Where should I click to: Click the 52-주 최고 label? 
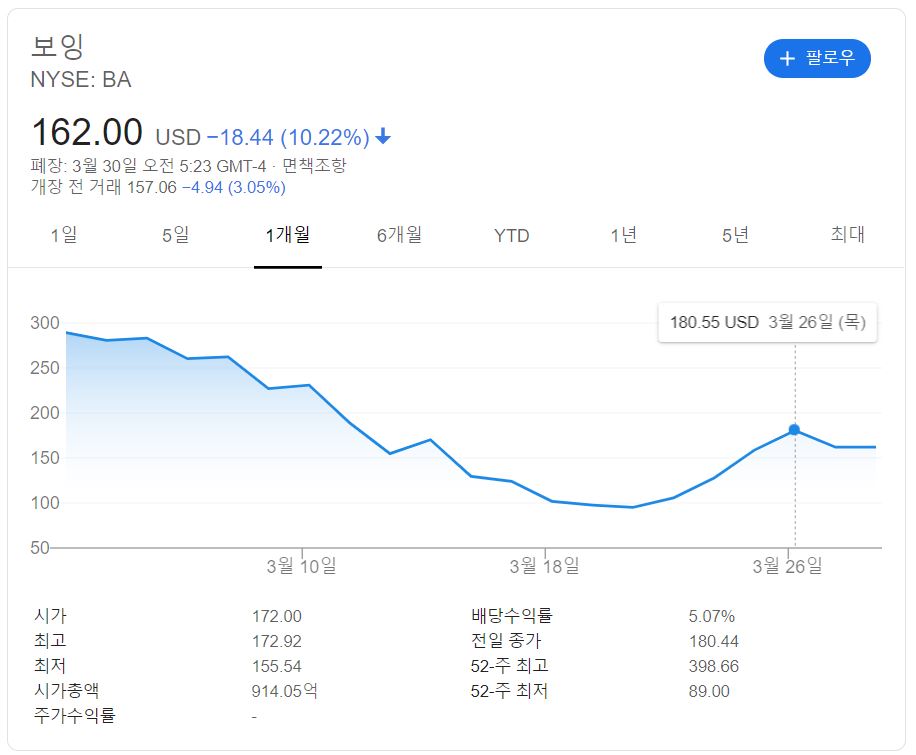click(509, 666)
